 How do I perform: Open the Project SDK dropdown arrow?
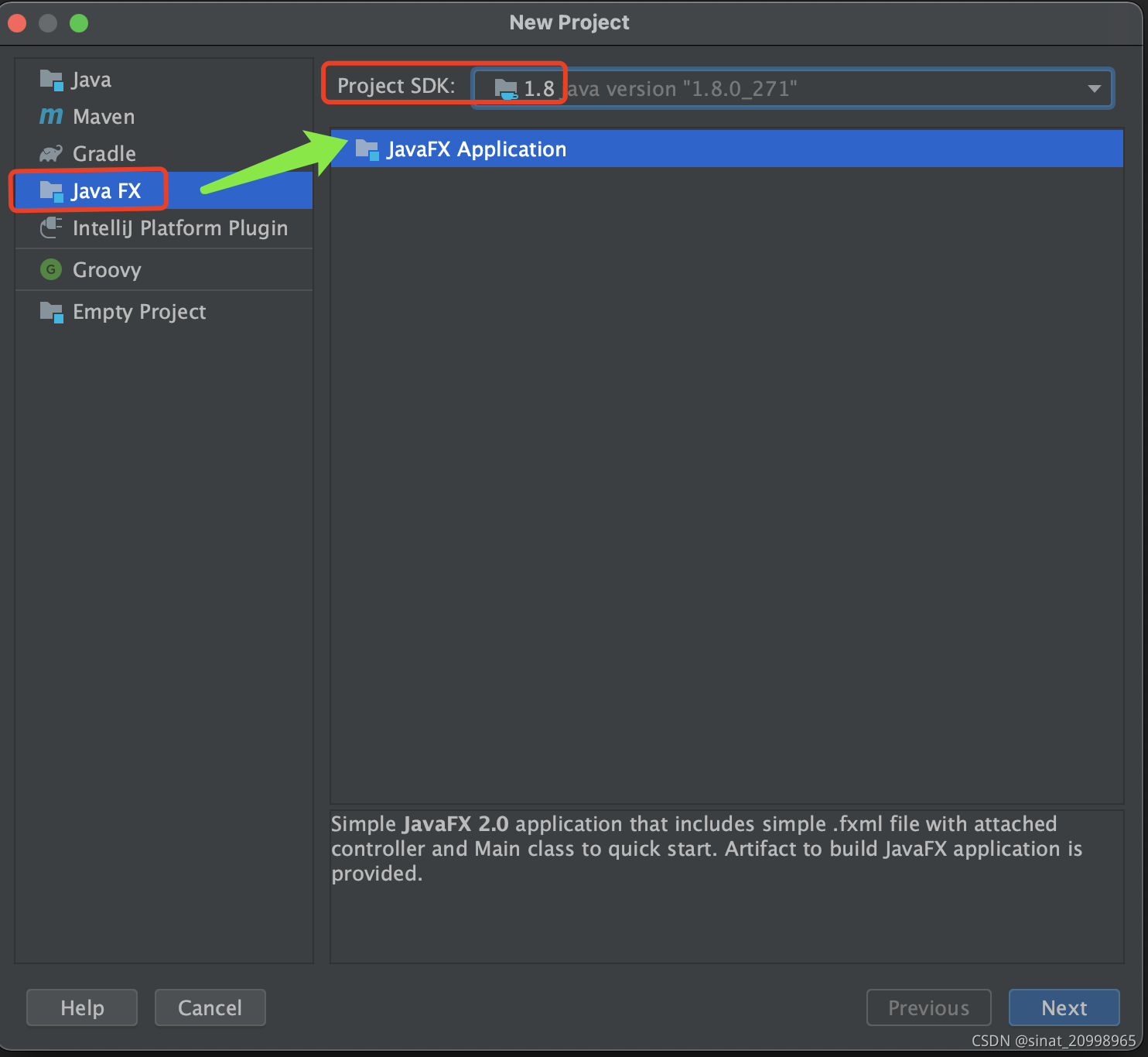tap(1094, 88)
